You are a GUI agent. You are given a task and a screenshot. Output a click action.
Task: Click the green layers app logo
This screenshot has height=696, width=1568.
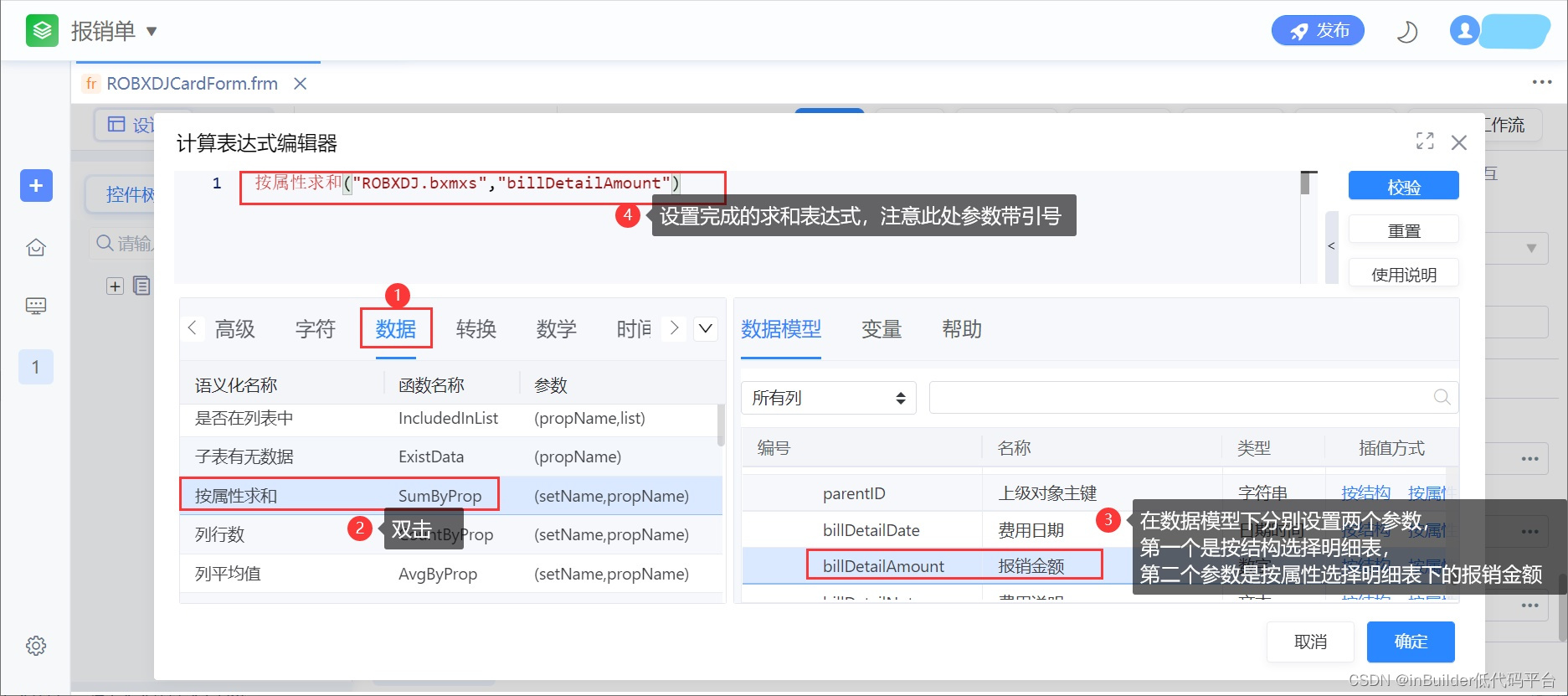[x=42, y=31]
